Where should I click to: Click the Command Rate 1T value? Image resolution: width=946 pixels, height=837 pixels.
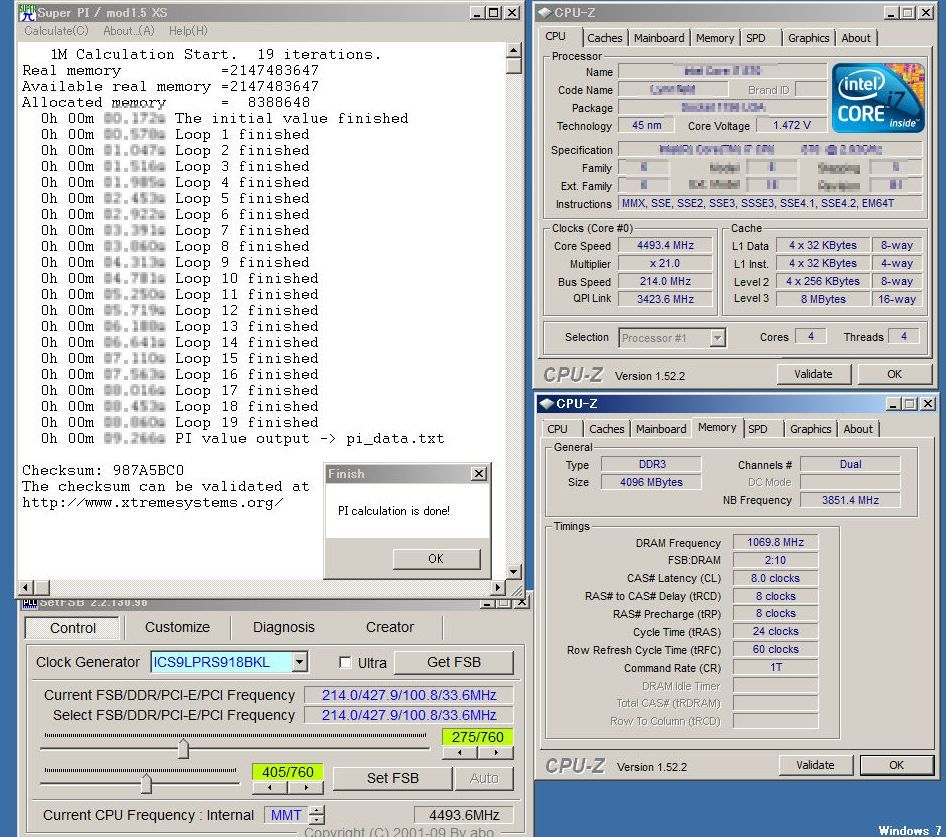pyautogui.click(x=775, y=667)
